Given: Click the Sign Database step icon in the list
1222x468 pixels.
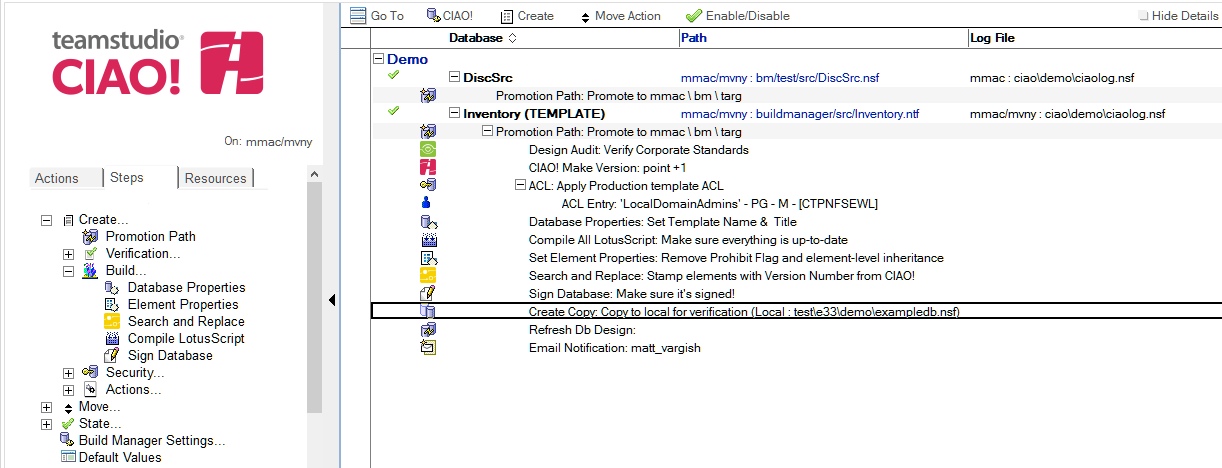Looking at the screenshot, I should [428, 294].
